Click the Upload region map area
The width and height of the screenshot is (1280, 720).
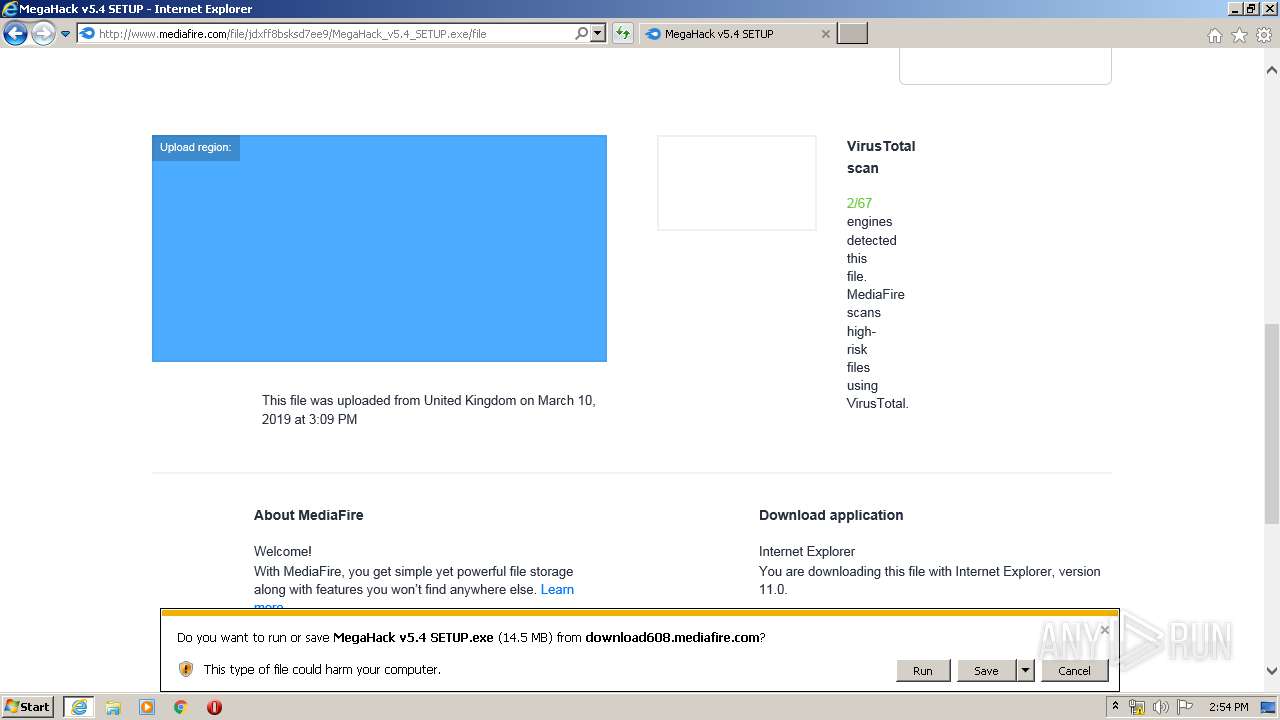pos(379,248)
